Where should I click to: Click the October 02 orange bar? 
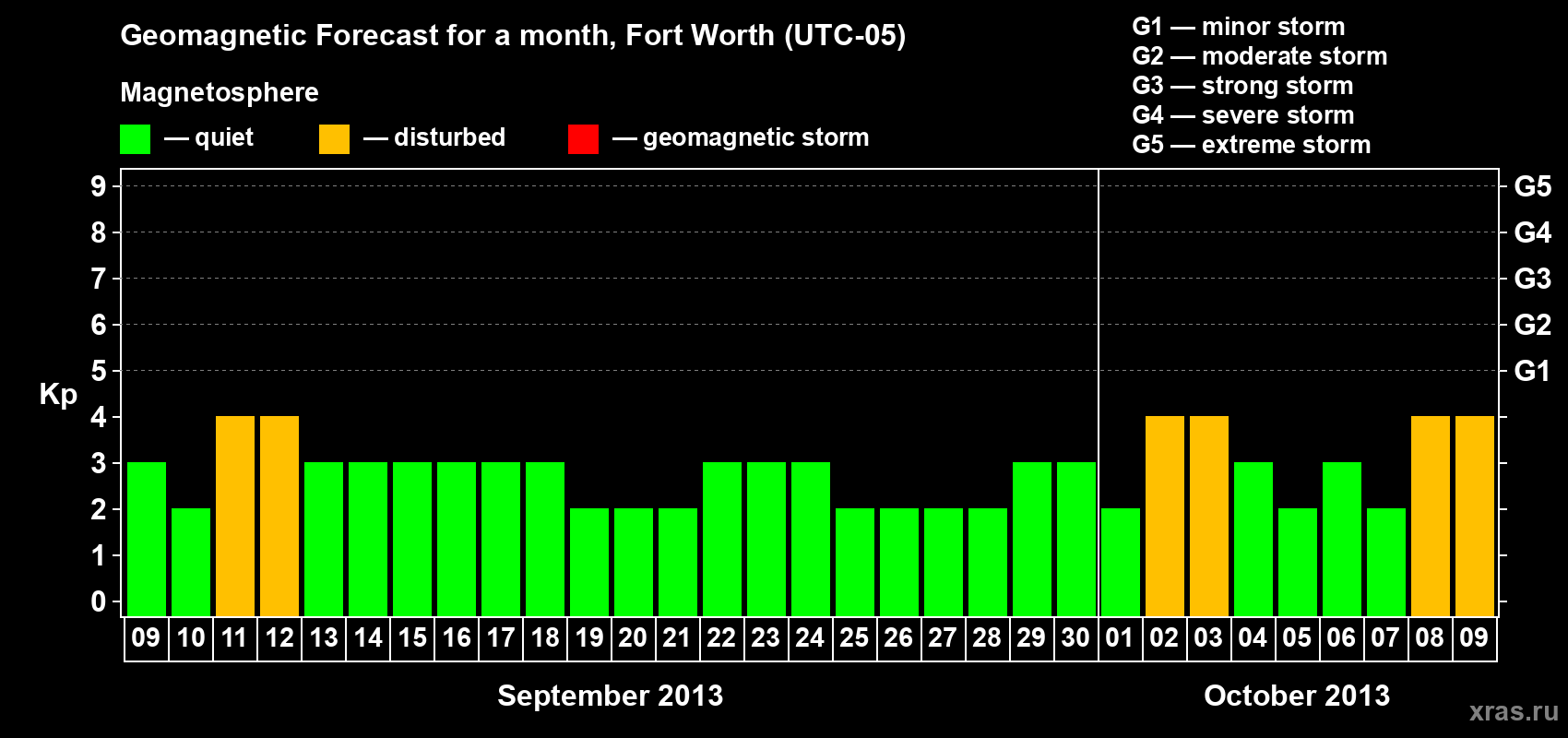[1165, 516]
